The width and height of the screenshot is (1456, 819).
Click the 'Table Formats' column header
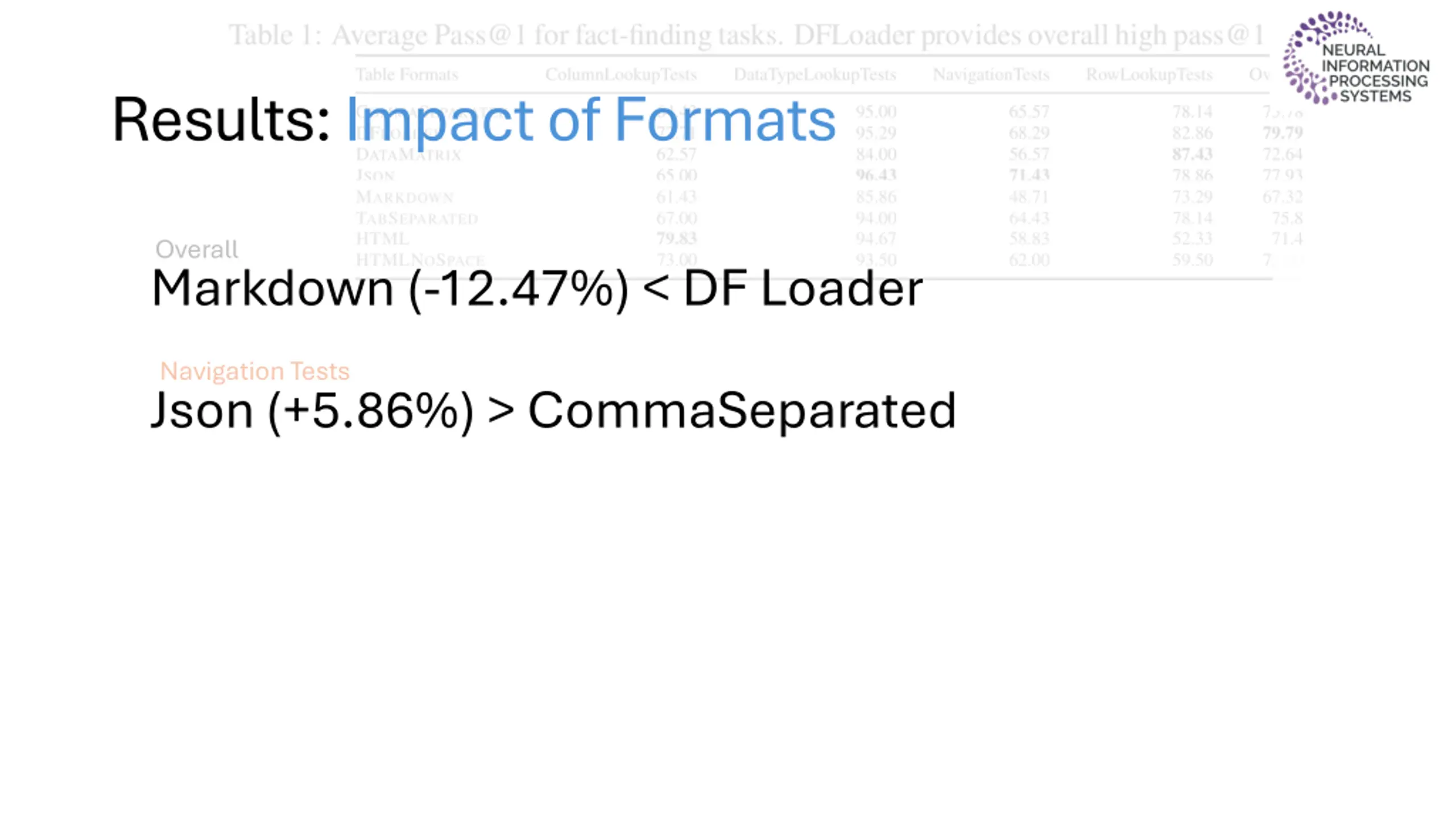(407, 75)
